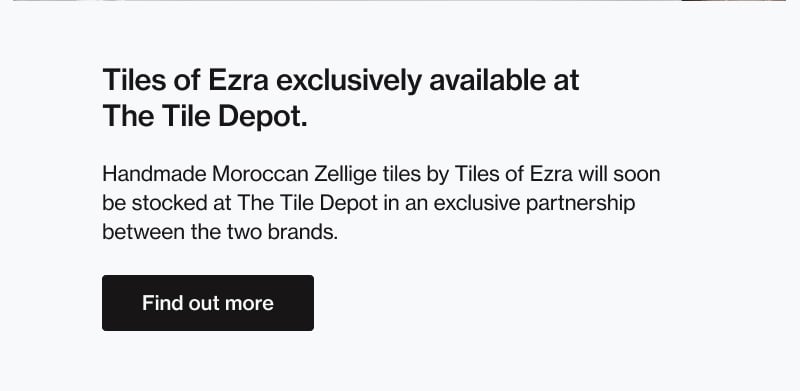Click the word 'Ezra' in the heading
The width and height of the screenshot is (800, 391).
click(x=238, y=80)
